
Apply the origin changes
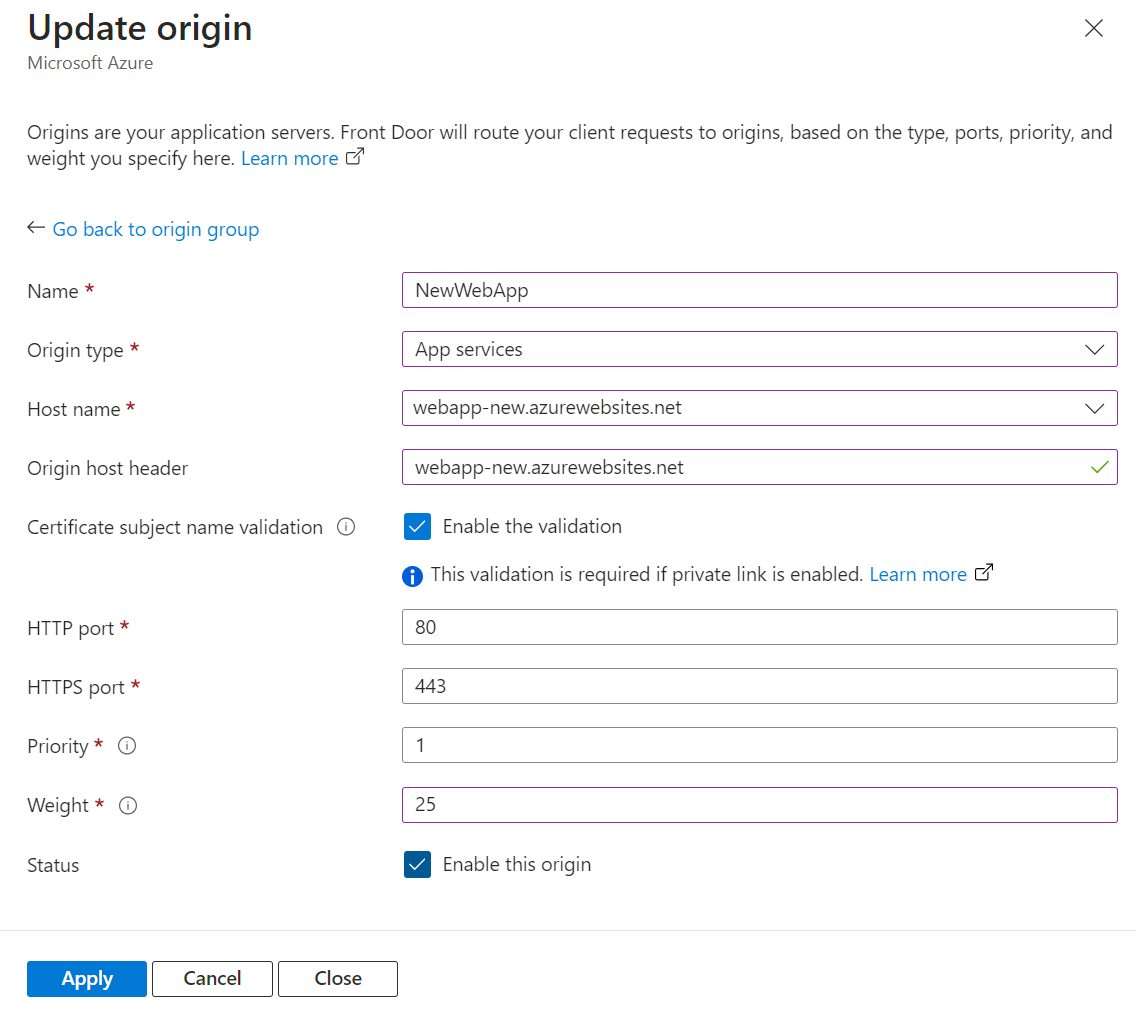click(x=86, y=979)
